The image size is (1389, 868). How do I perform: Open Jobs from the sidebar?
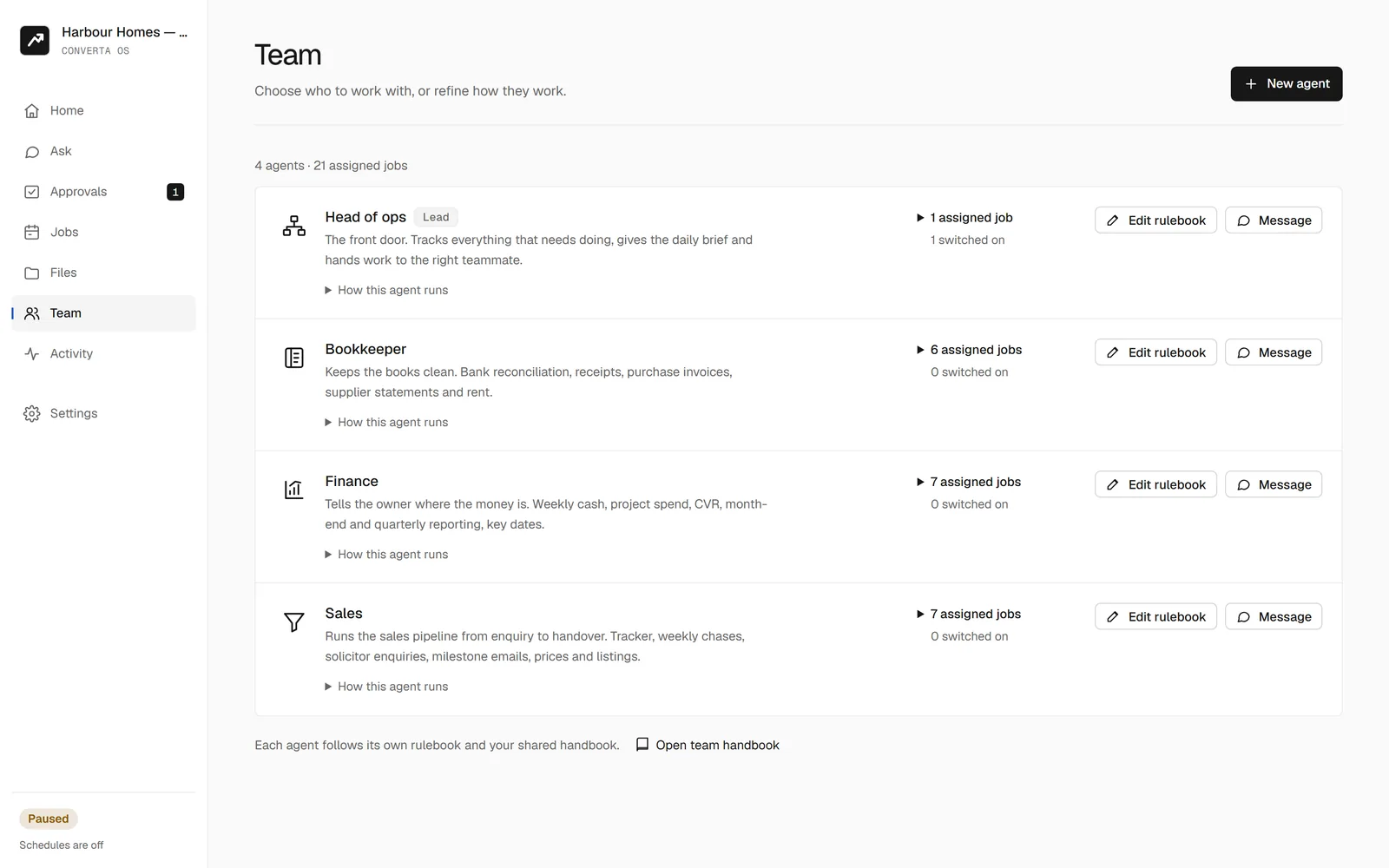point(103,232)
